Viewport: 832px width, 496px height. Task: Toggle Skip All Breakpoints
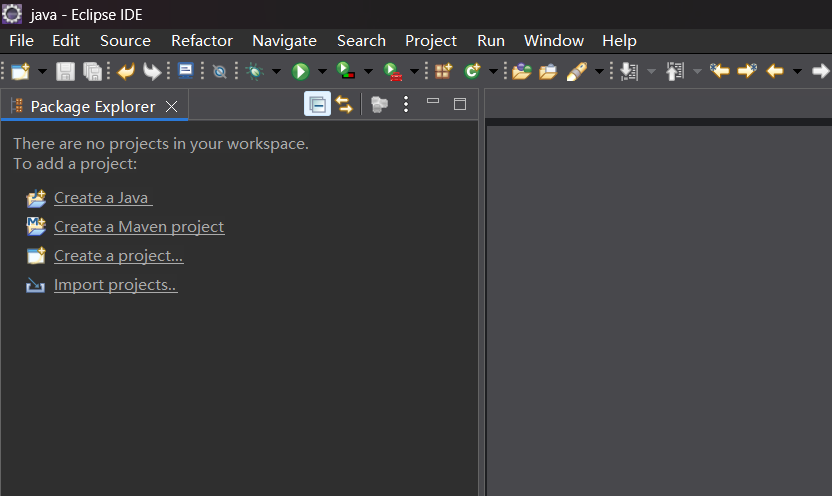tap(220, 71)
